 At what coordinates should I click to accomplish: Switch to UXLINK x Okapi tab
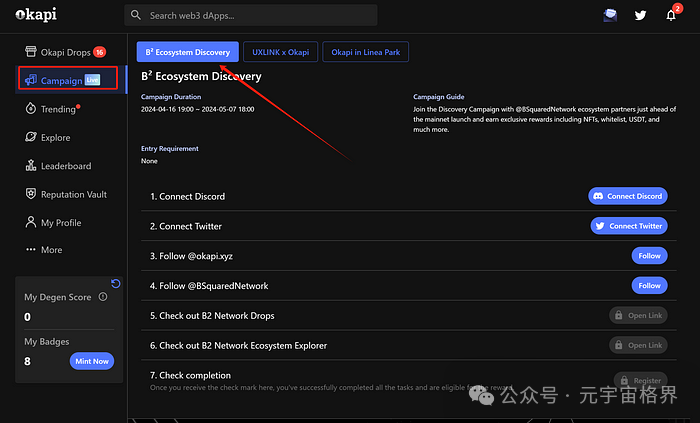(x=280, y=52)
